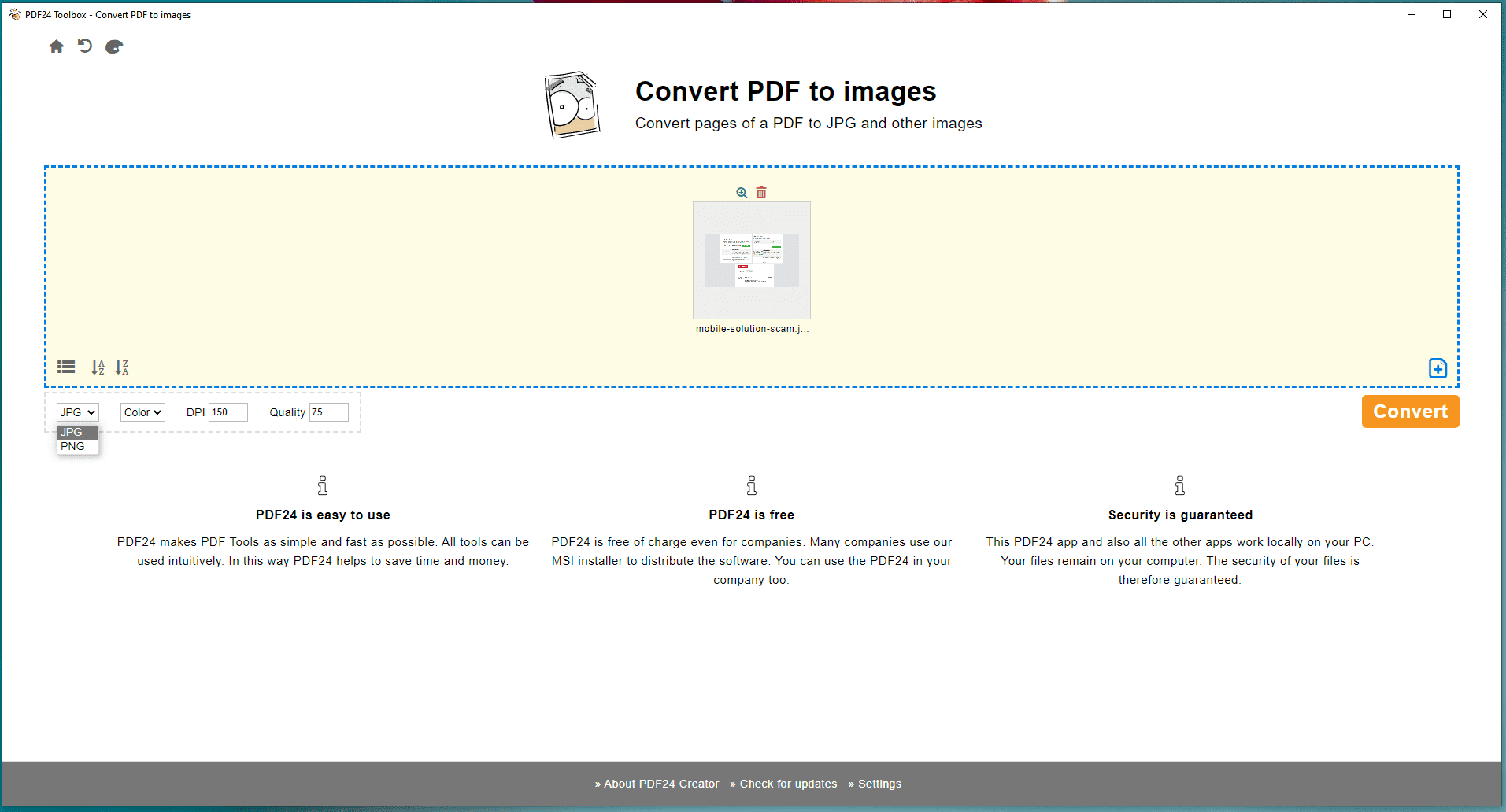
Task: Go to the PDF24 home screen icon
Action: click(x=57, y=46)
